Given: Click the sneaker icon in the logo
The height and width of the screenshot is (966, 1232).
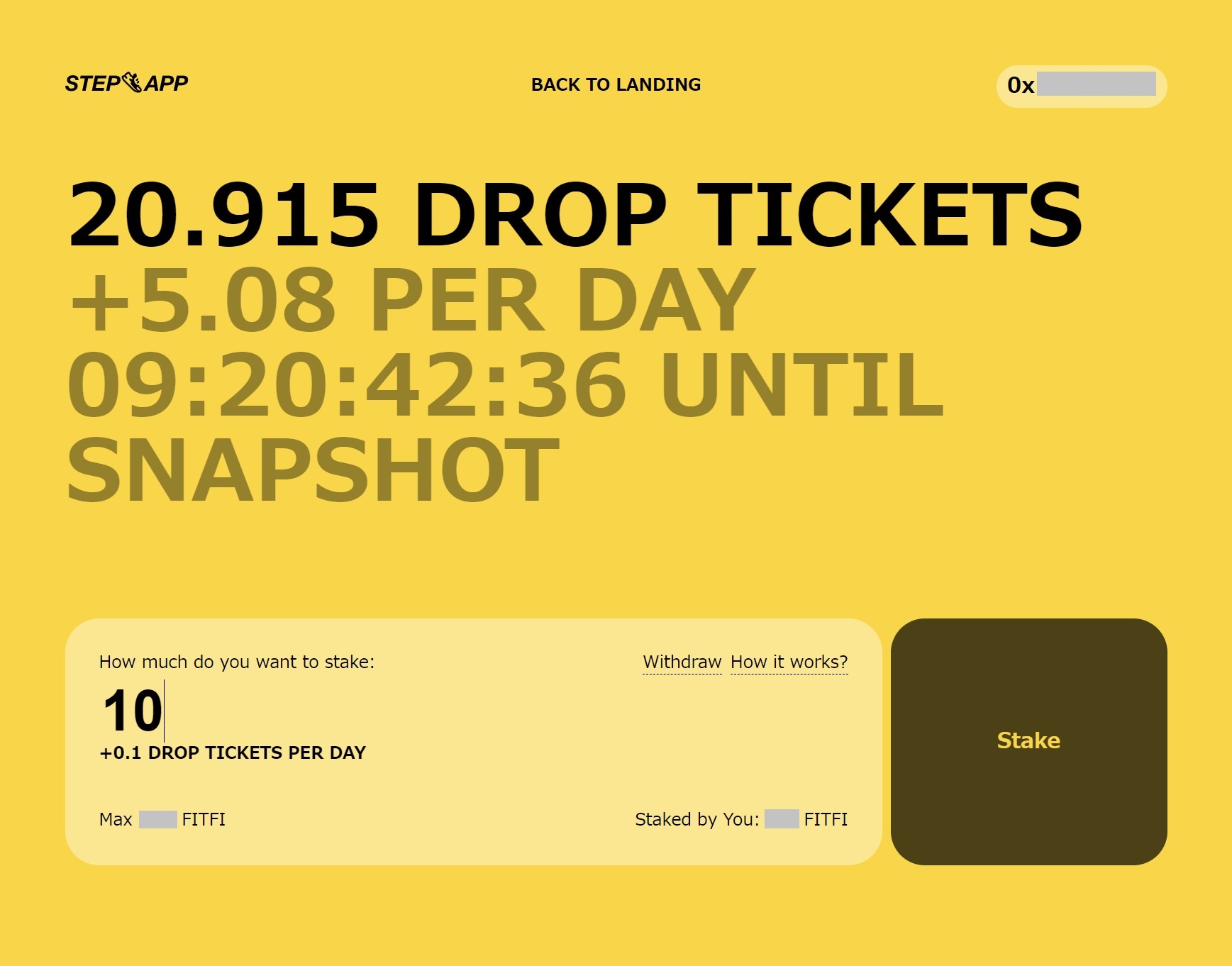Looking at the screenshot, I should pyautogui.click(x=132, y=82).
